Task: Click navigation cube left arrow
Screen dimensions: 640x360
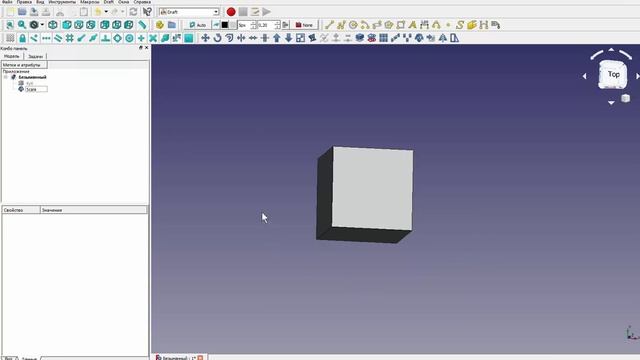Action: pos(584,76)
